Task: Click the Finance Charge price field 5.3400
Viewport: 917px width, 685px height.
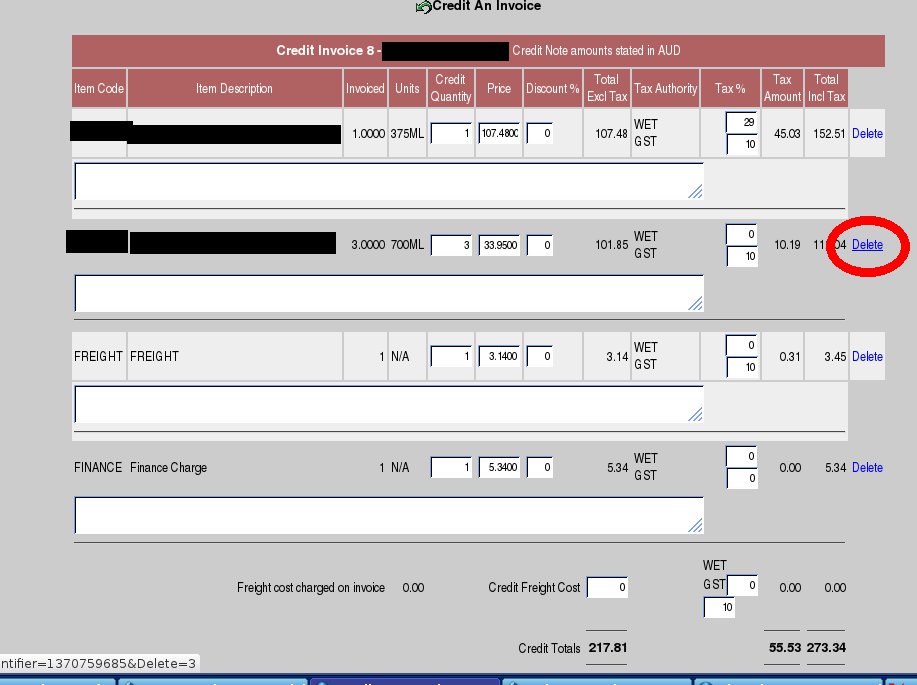Action: tap(499, 468)
